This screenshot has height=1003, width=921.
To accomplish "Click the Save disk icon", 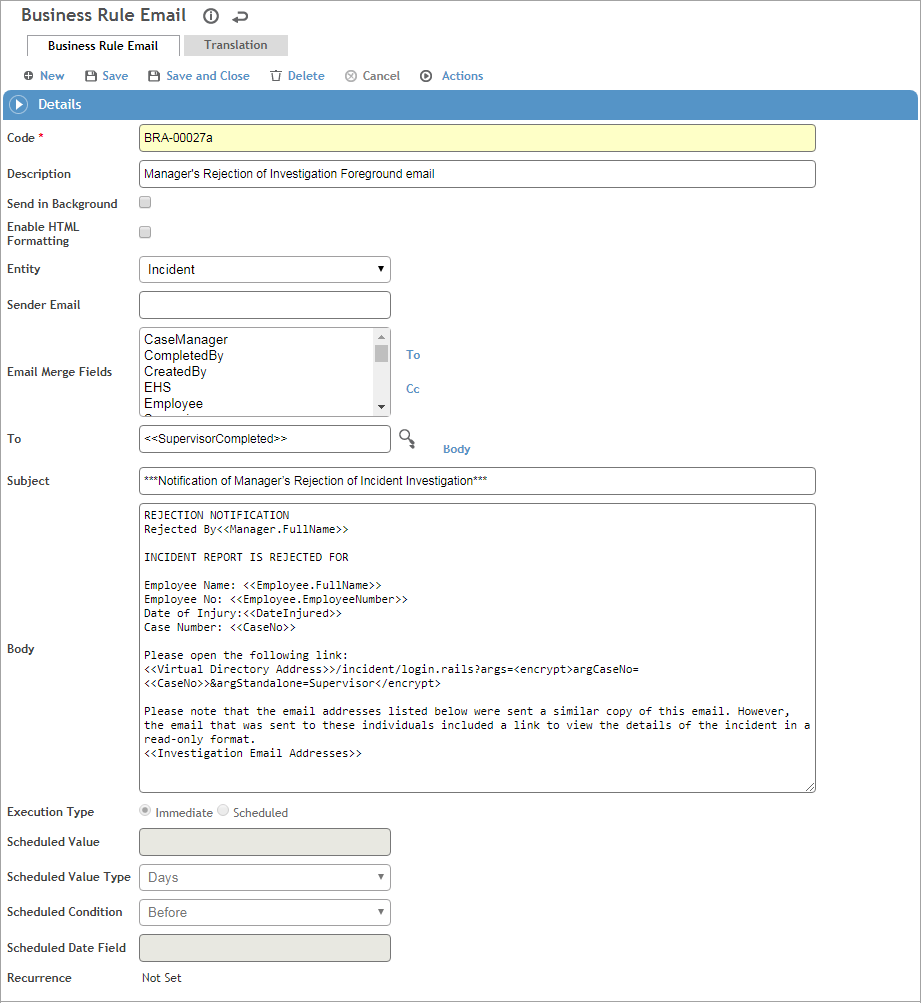I will pyautogui.click(x=91, y=76).
